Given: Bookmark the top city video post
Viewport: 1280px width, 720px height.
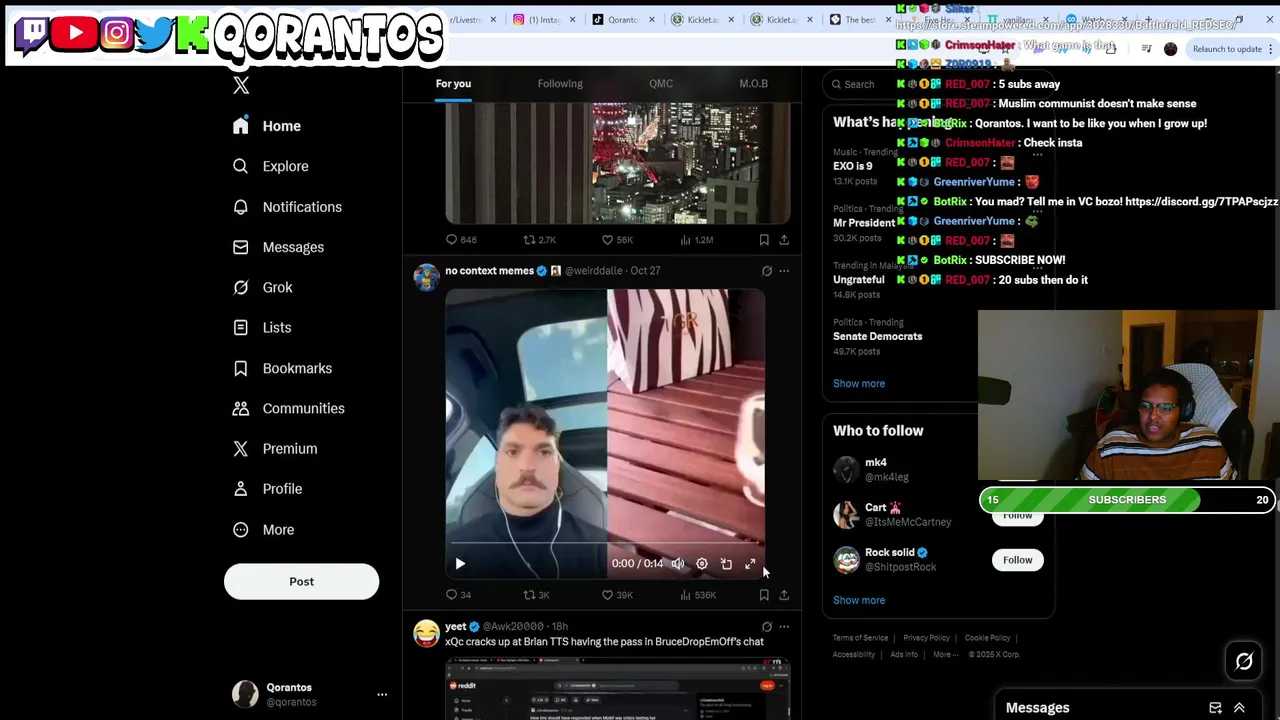Looking at the screenshot, I should [764, 240].
